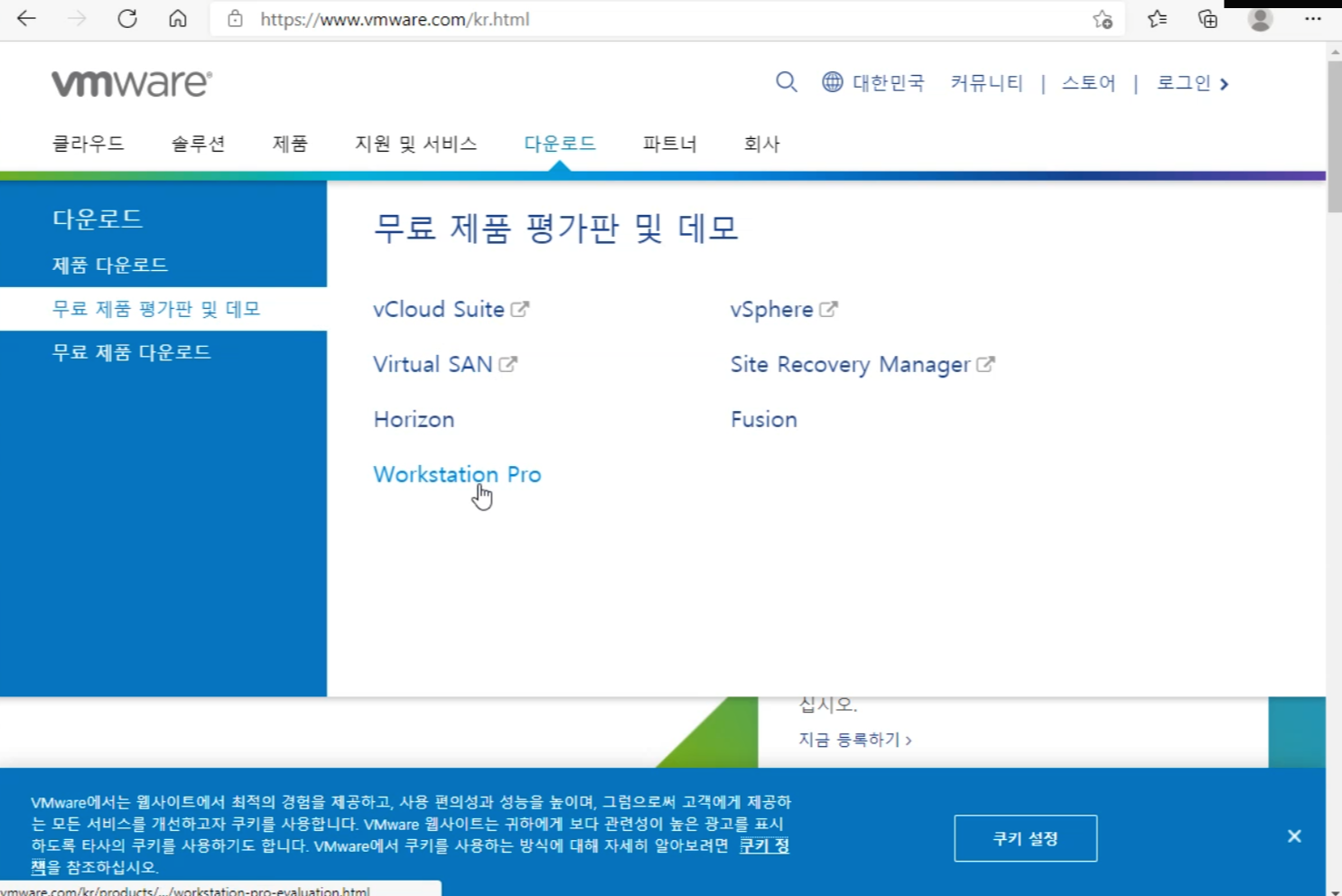The width and height of the screenshot is (1342, 896).
Task: Open the Virtual SAN link
Action: click(x=433, y=364)
